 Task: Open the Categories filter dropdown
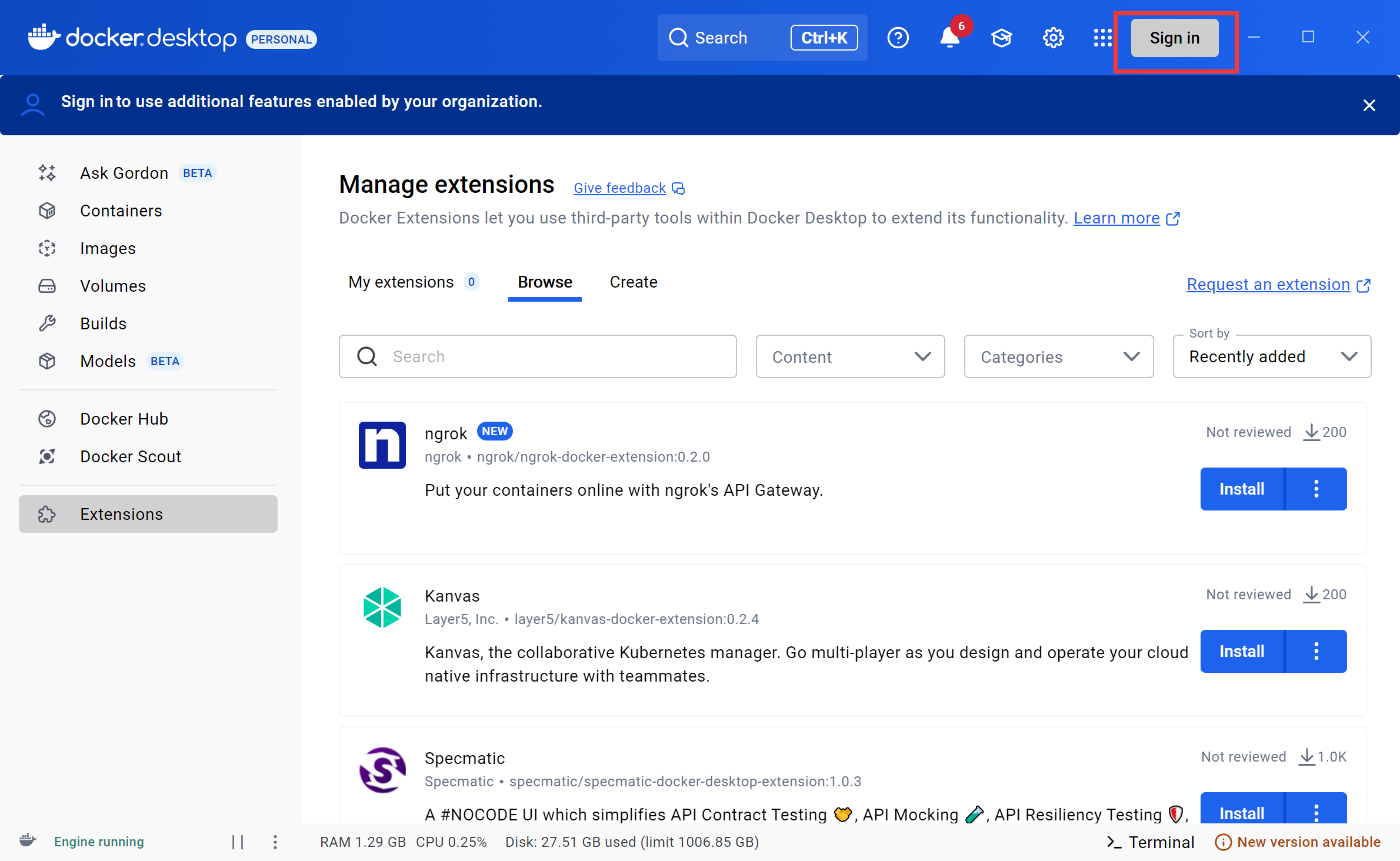click(x=1058, y=356)
